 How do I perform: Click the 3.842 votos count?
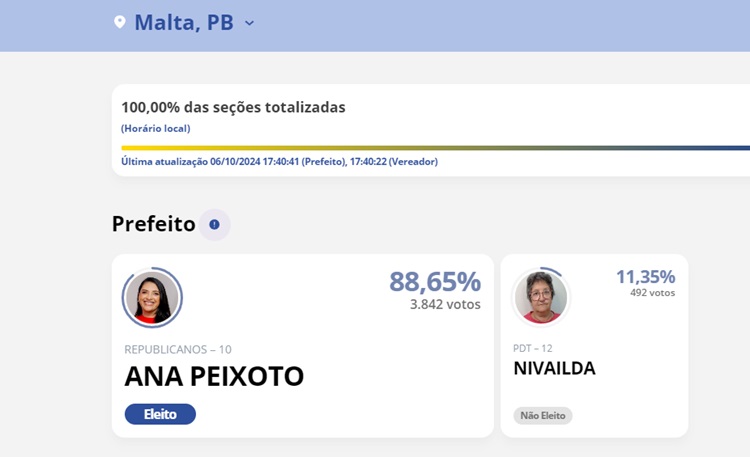coord(445,304)
